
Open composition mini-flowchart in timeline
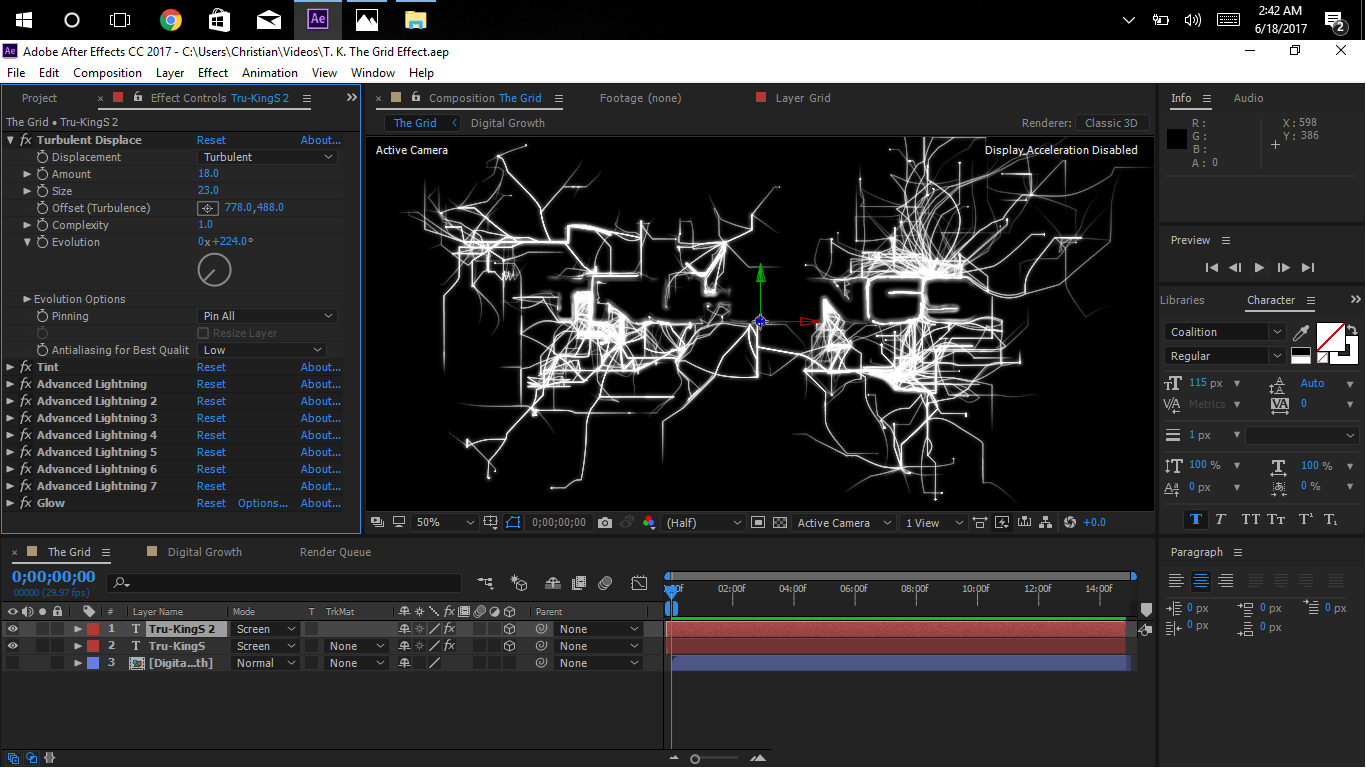(x=485, y=583)
